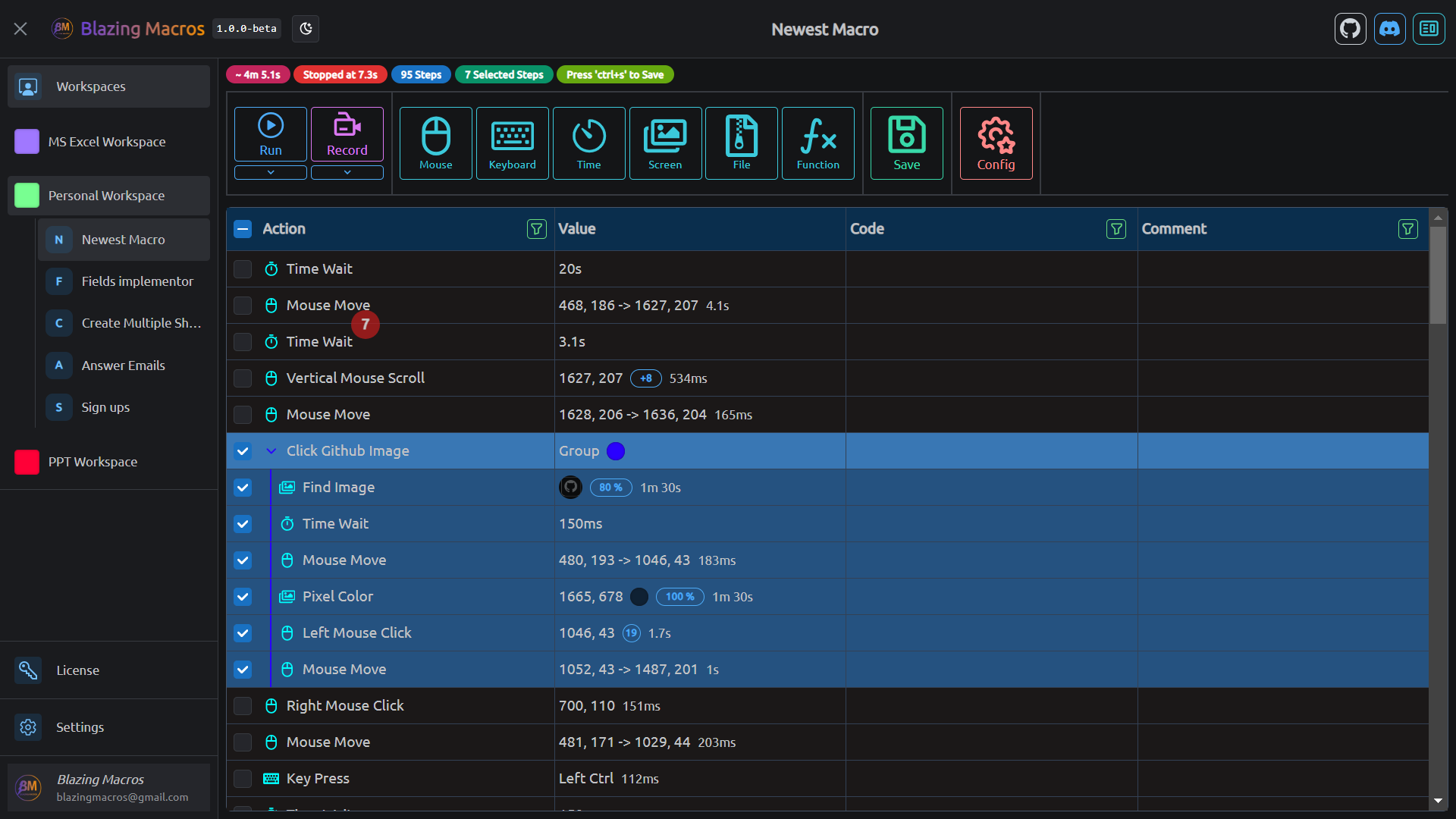This screenshot has height=819, width=1456.
Task: Select MS Excel Workspace
Action: [x=109, y=142]
